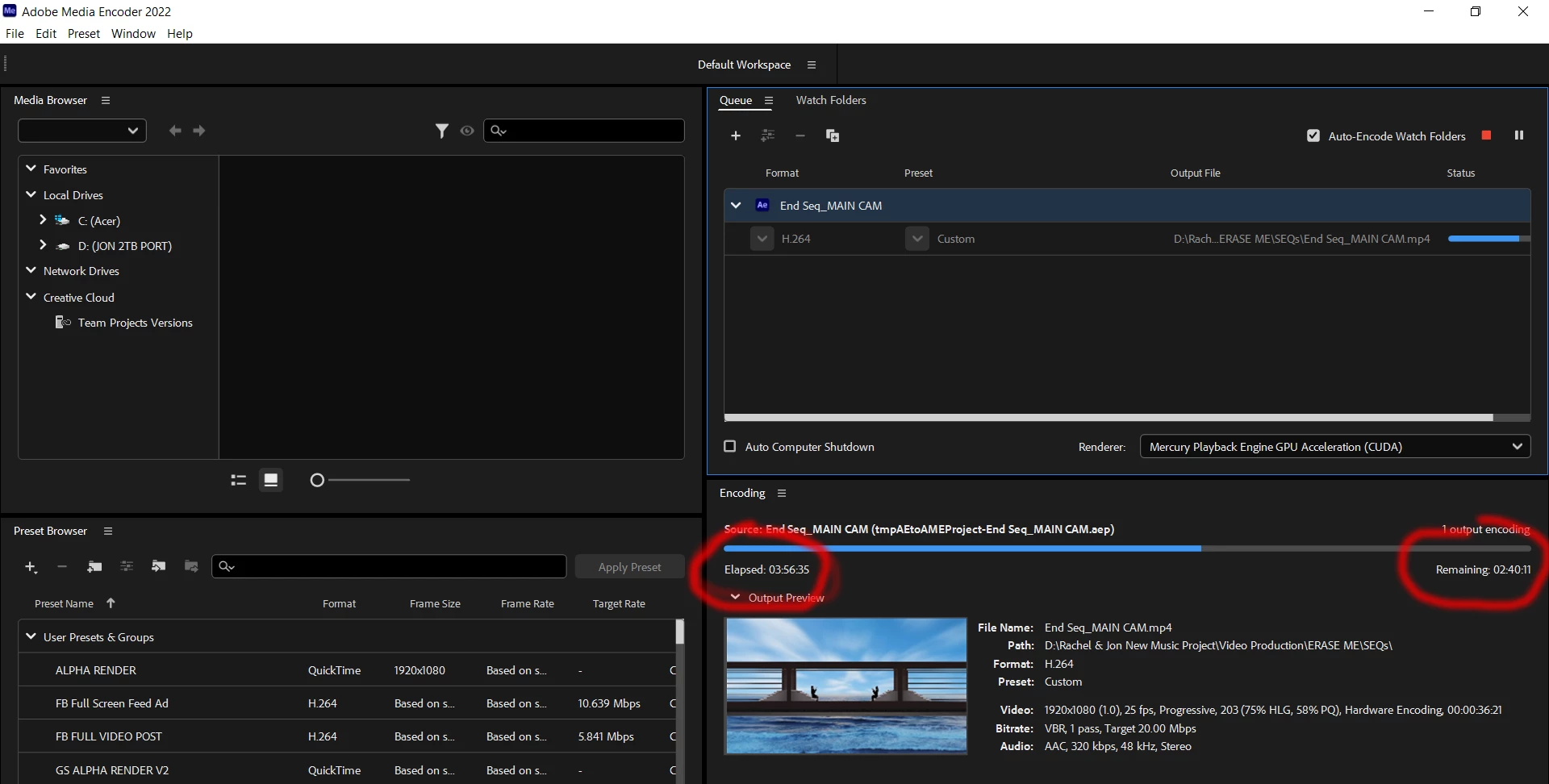Click the Remove minus icon in Queue
The image size is (1549, 784).
click(x=800, y=136)
